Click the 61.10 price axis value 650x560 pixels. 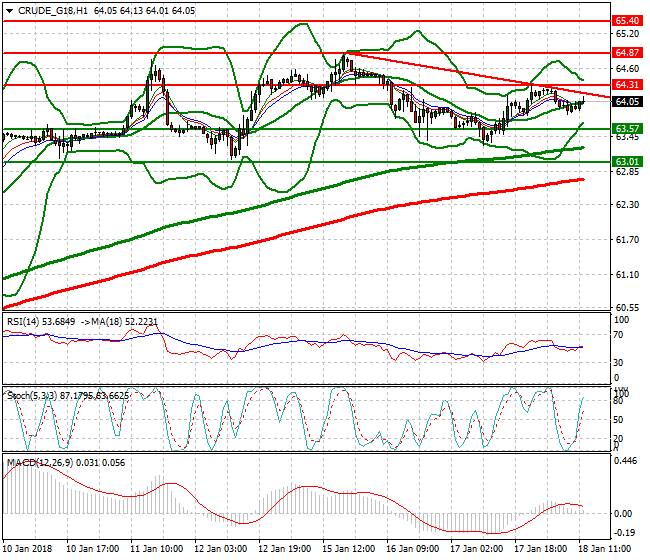point(627,275)
